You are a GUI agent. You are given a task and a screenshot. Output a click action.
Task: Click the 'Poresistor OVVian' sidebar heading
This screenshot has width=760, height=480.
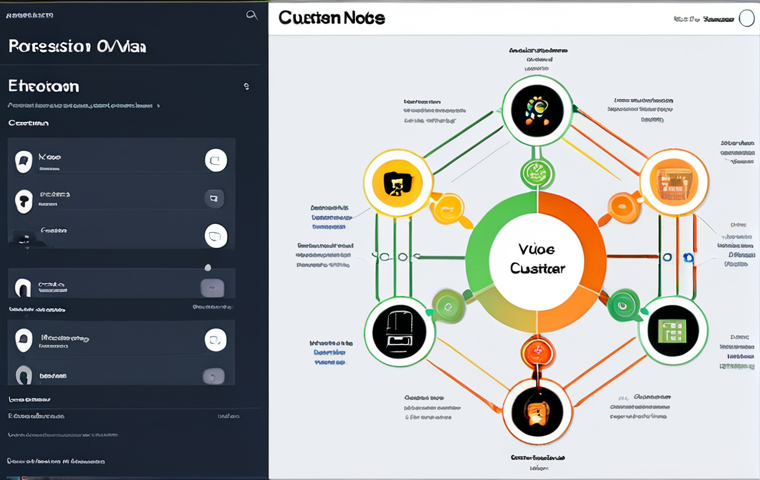click(77, 47)
